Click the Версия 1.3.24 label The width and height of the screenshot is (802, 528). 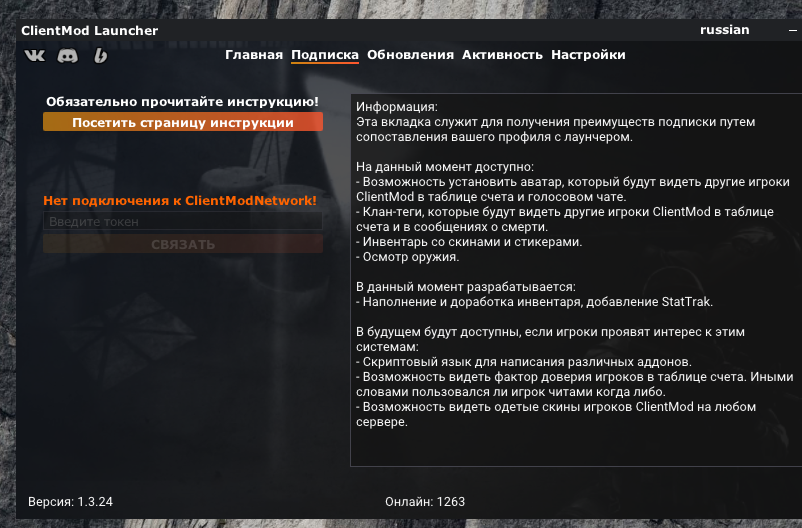coord(70,501)
